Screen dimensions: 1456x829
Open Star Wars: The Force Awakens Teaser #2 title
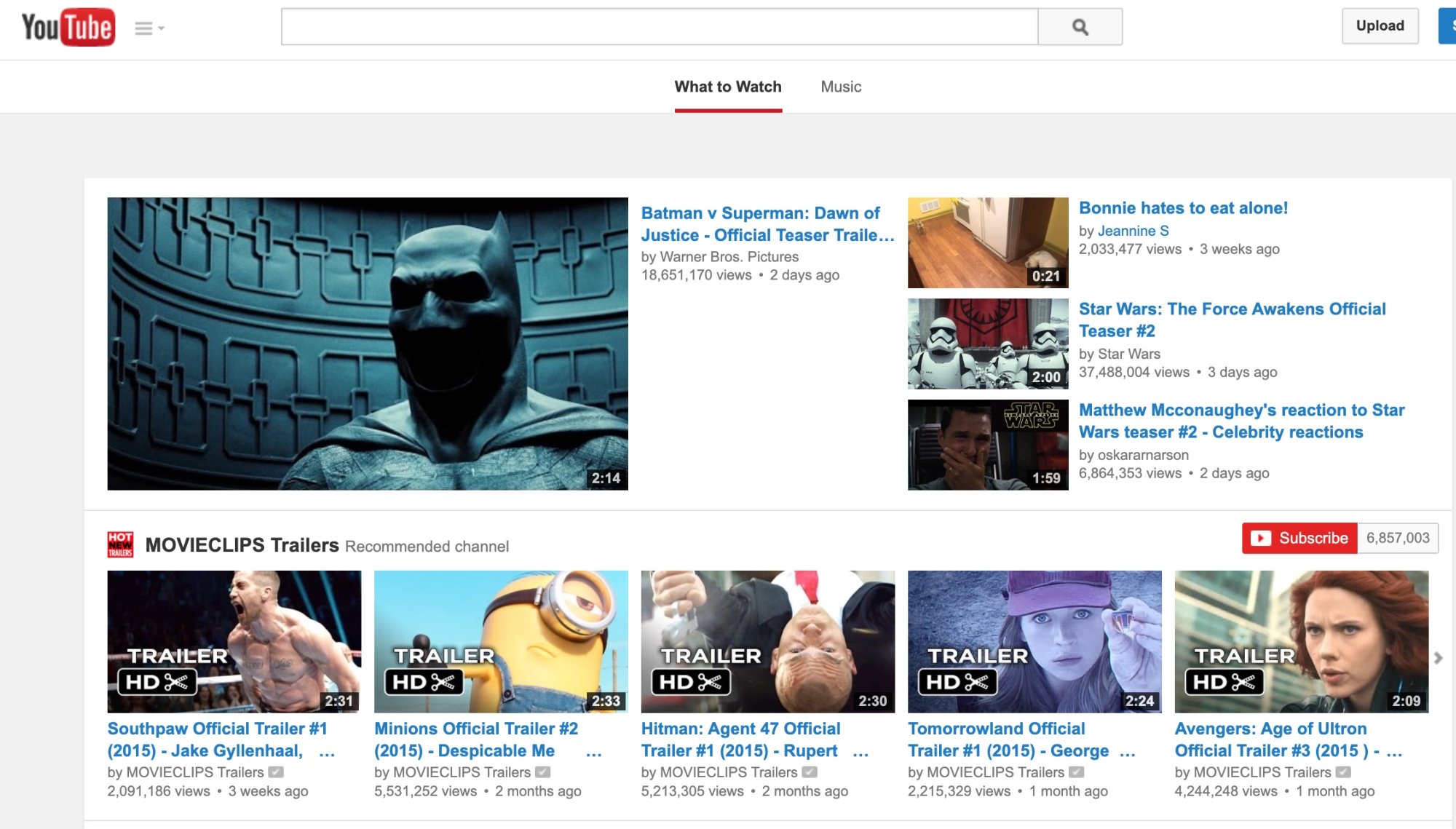pos(1232,320)
